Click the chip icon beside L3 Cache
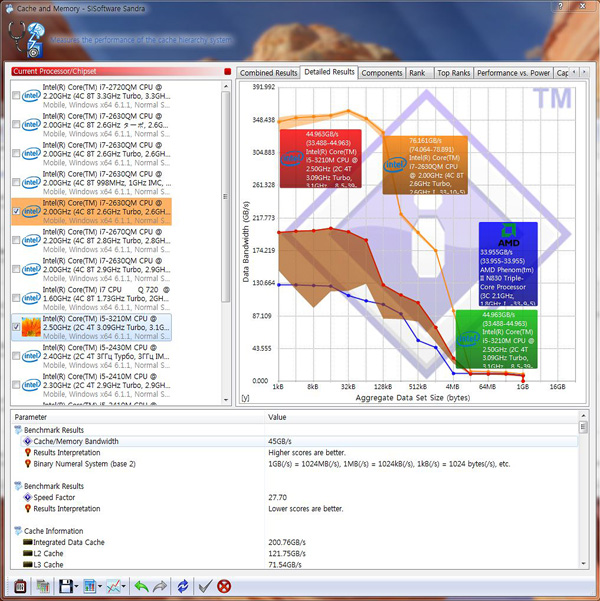This screenshot has width=600, height=601. tap(27, 564)
